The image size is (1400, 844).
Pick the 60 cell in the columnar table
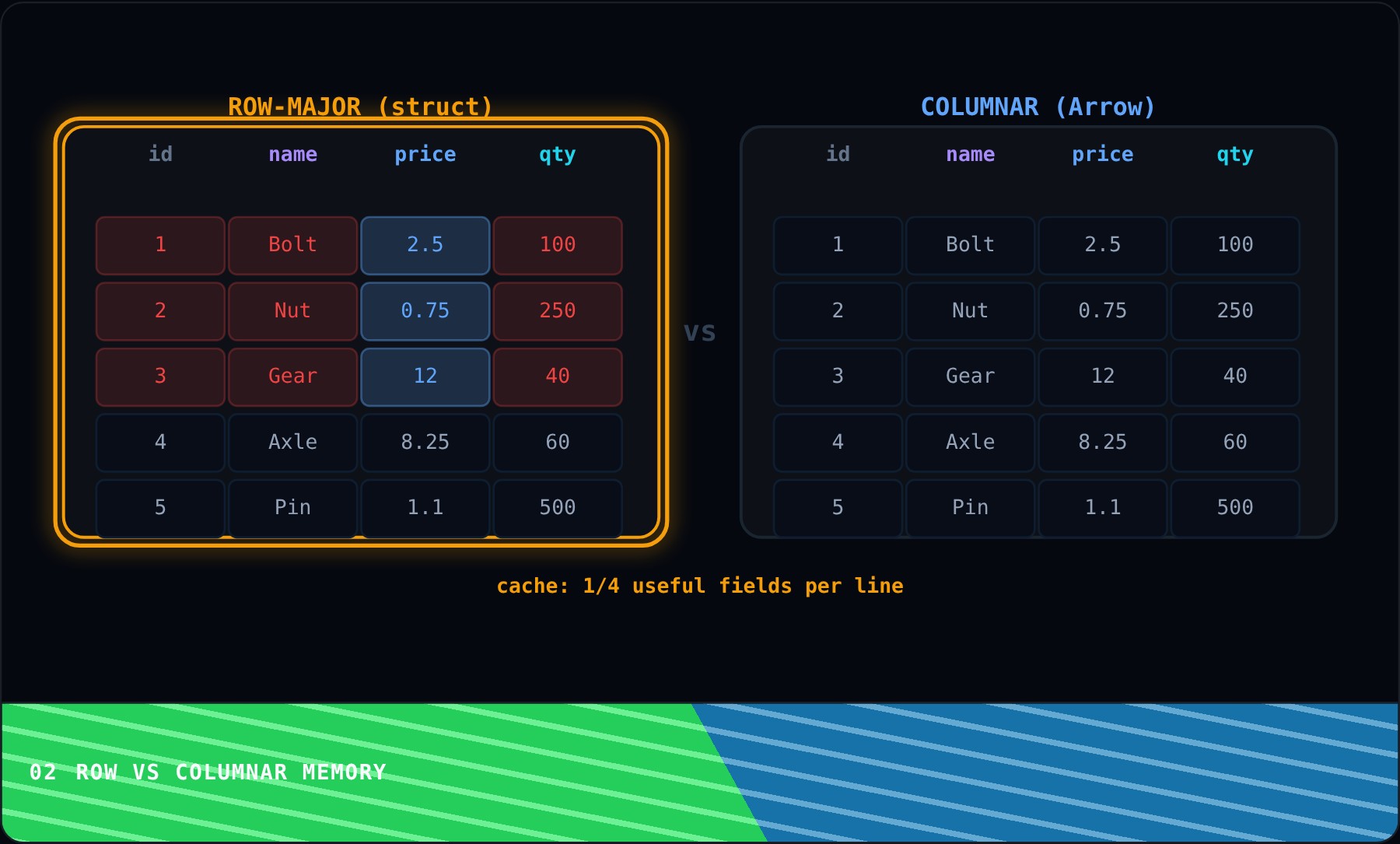1235,443
